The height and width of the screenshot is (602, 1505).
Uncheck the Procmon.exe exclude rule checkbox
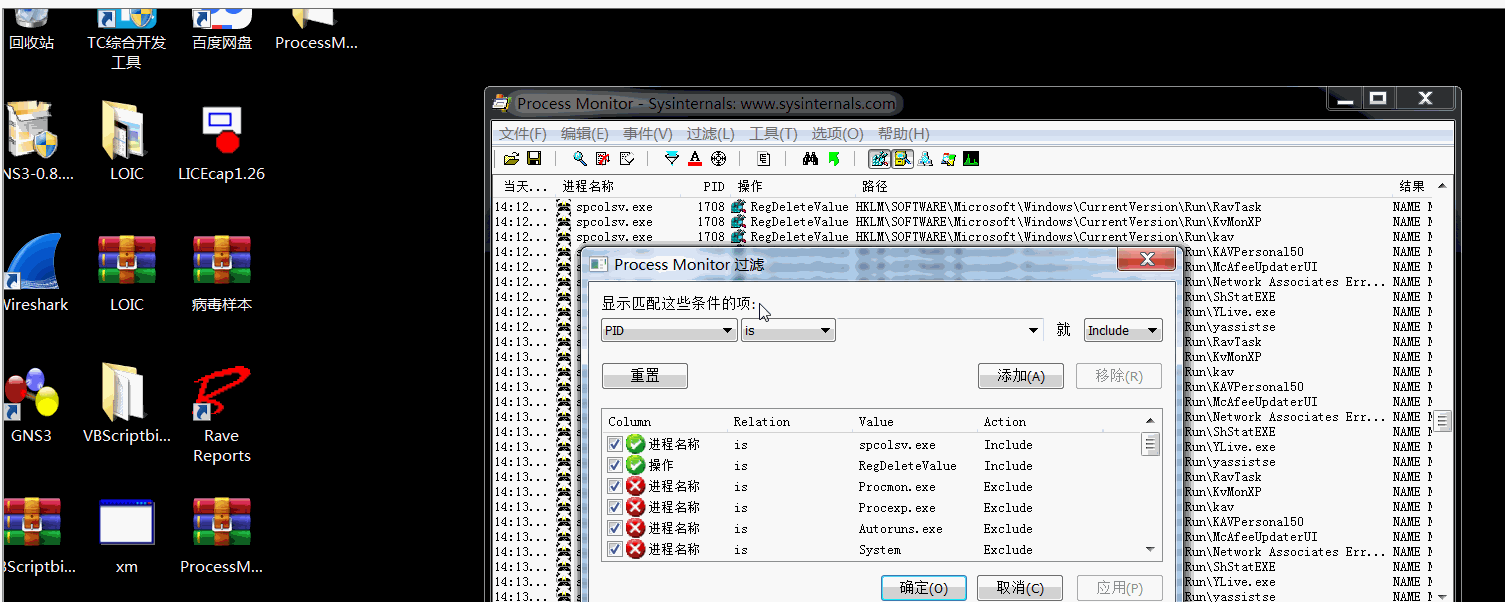[x=615, y=486]
